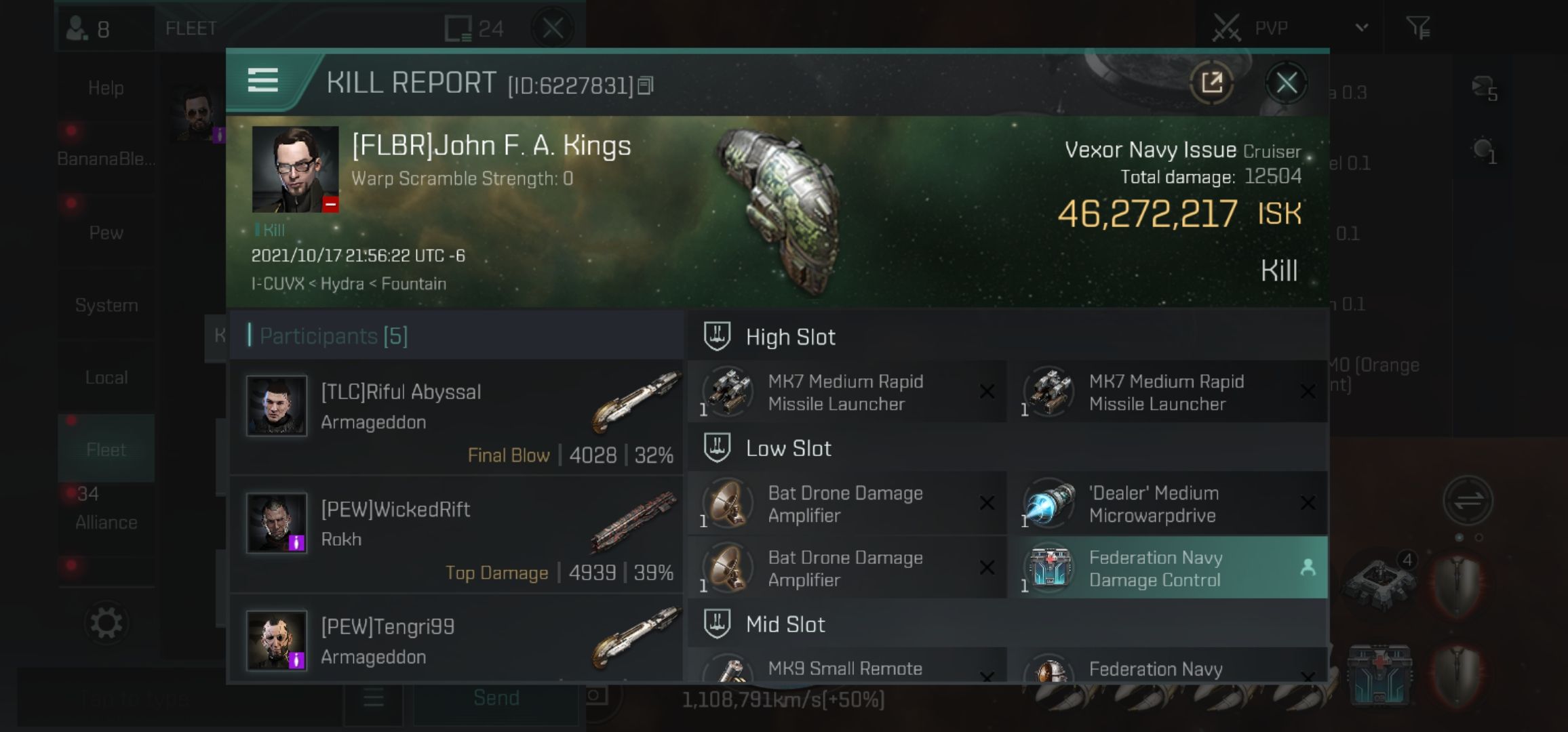
Task: Open the overview filter funnel icon
Action: (x=1418, y=28)
